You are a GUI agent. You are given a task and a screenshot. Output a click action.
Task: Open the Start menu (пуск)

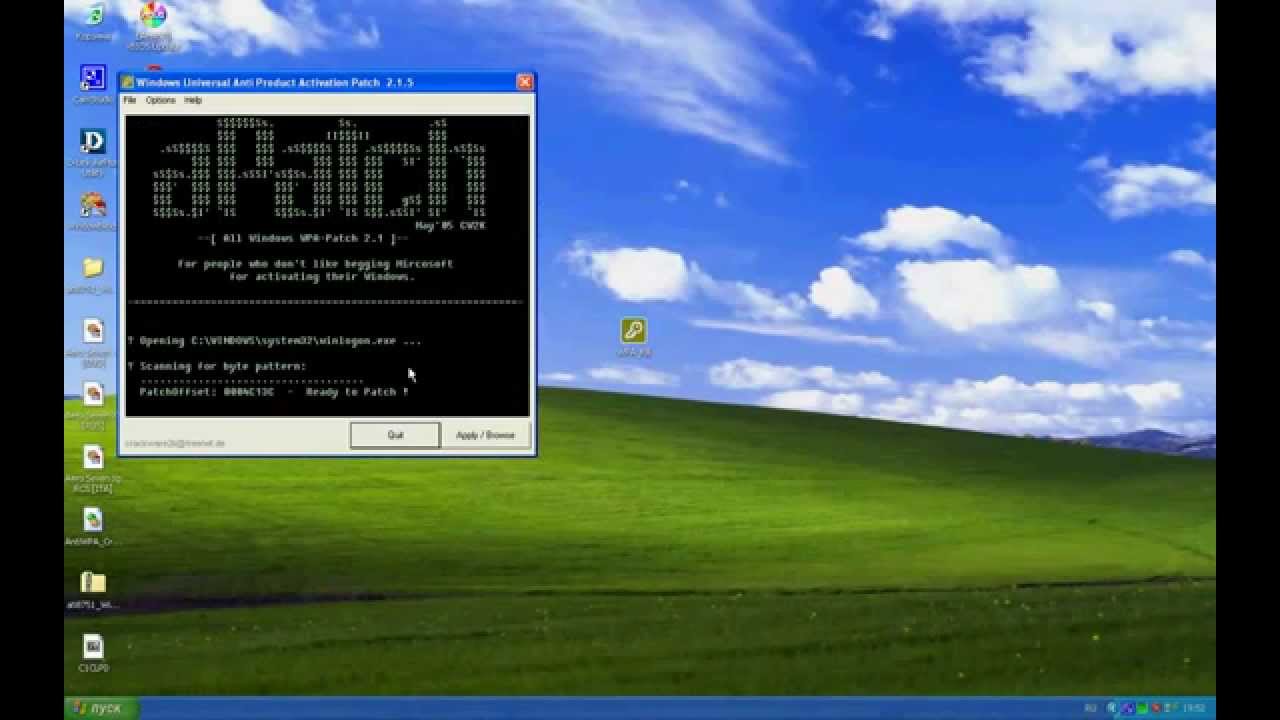click(100, 708)
